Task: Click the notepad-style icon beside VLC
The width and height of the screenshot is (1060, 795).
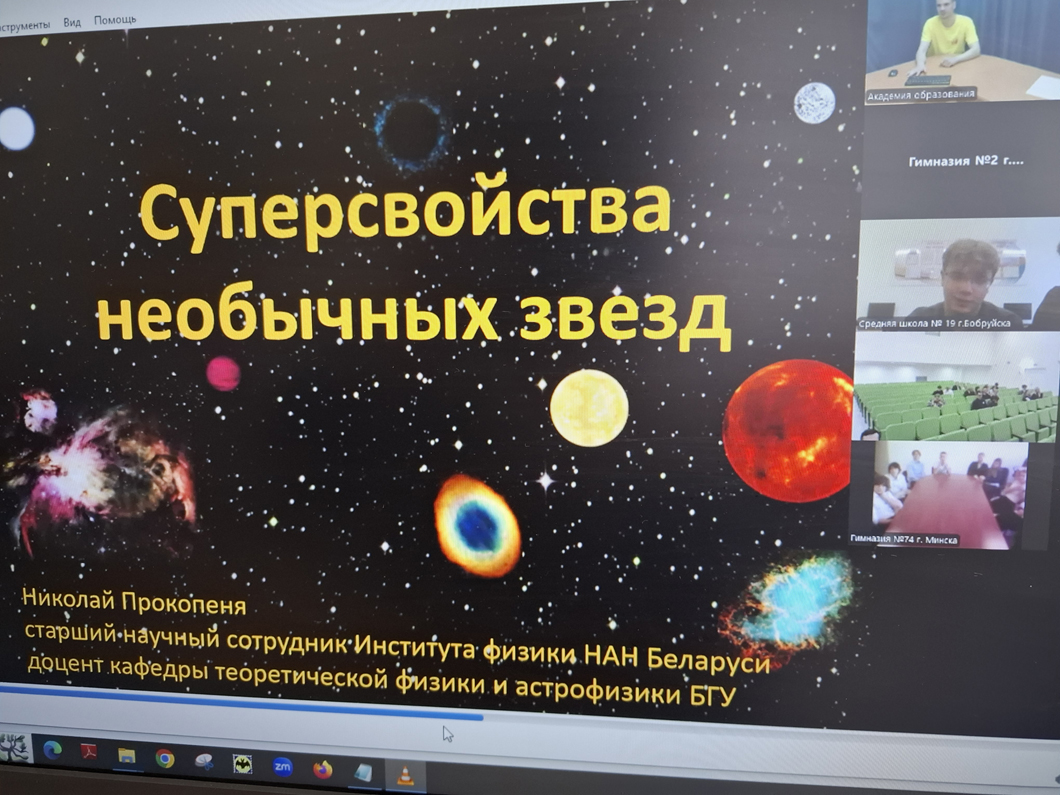Action: [x=364, y=772]
